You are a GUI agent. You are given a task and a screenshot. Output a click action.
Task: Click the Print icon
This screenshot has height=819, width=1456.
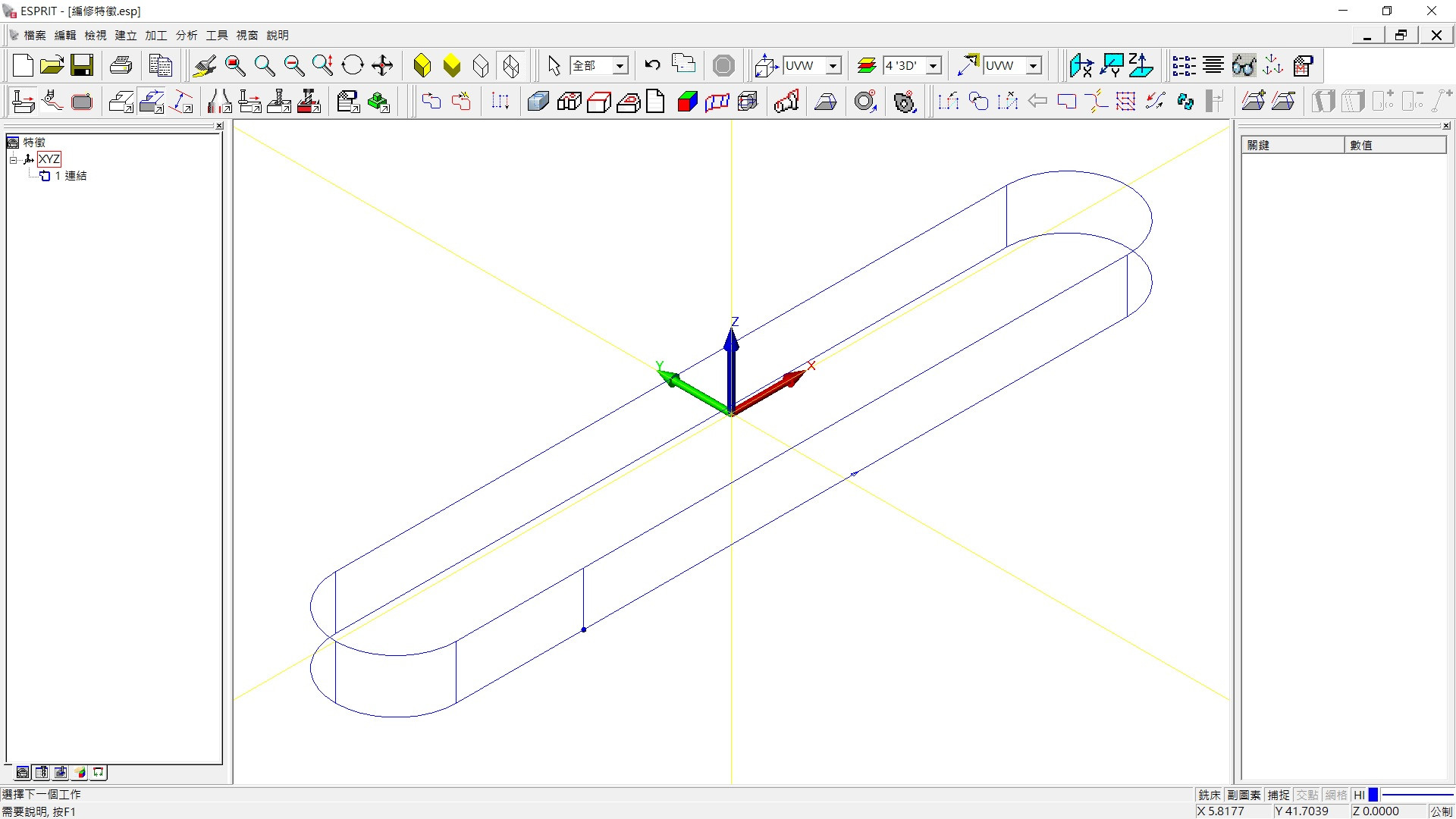(x=121, y=65)
